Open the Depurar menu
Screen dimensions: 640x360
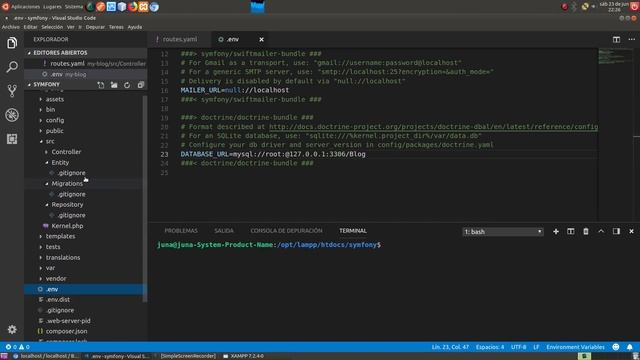tap(95, 27)
